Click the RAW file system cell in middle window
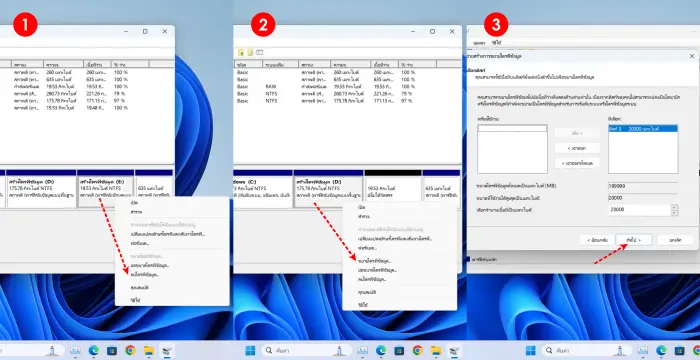The image size is (700, 360). [x=271, y=86]
